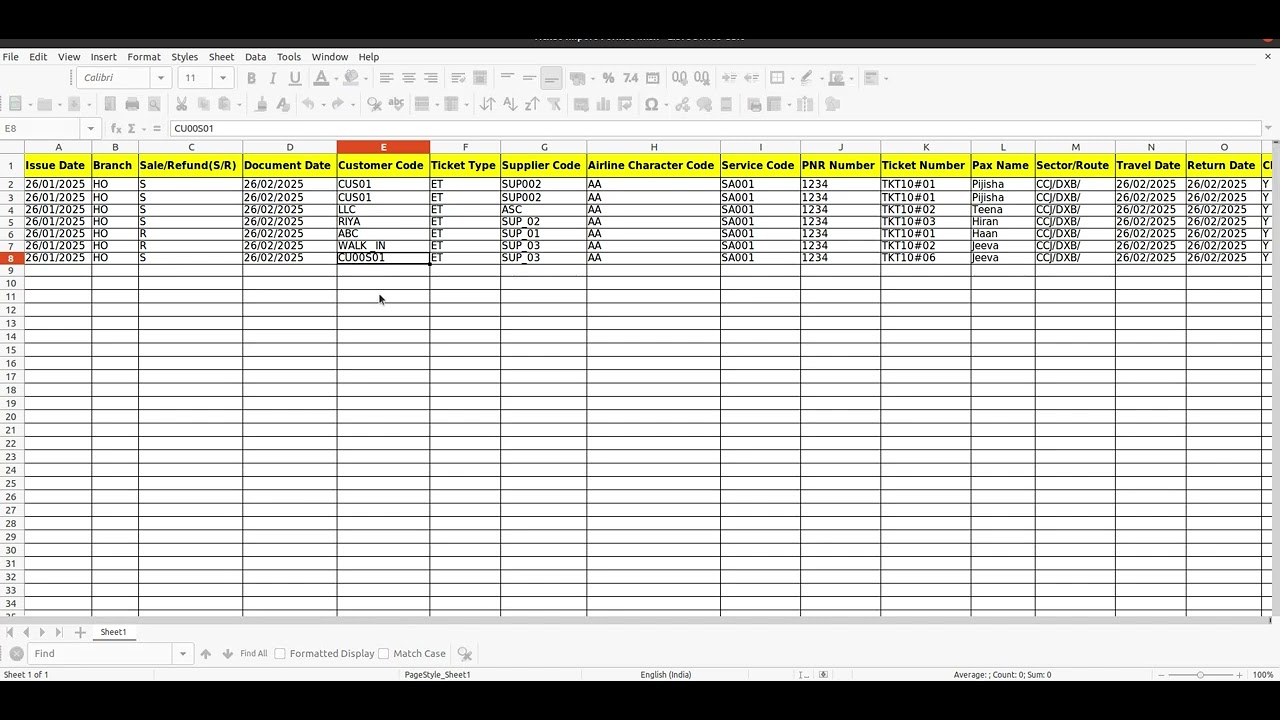1280x720 pixels.
Task: Insert special character omega
Action: tap(651, 104)
